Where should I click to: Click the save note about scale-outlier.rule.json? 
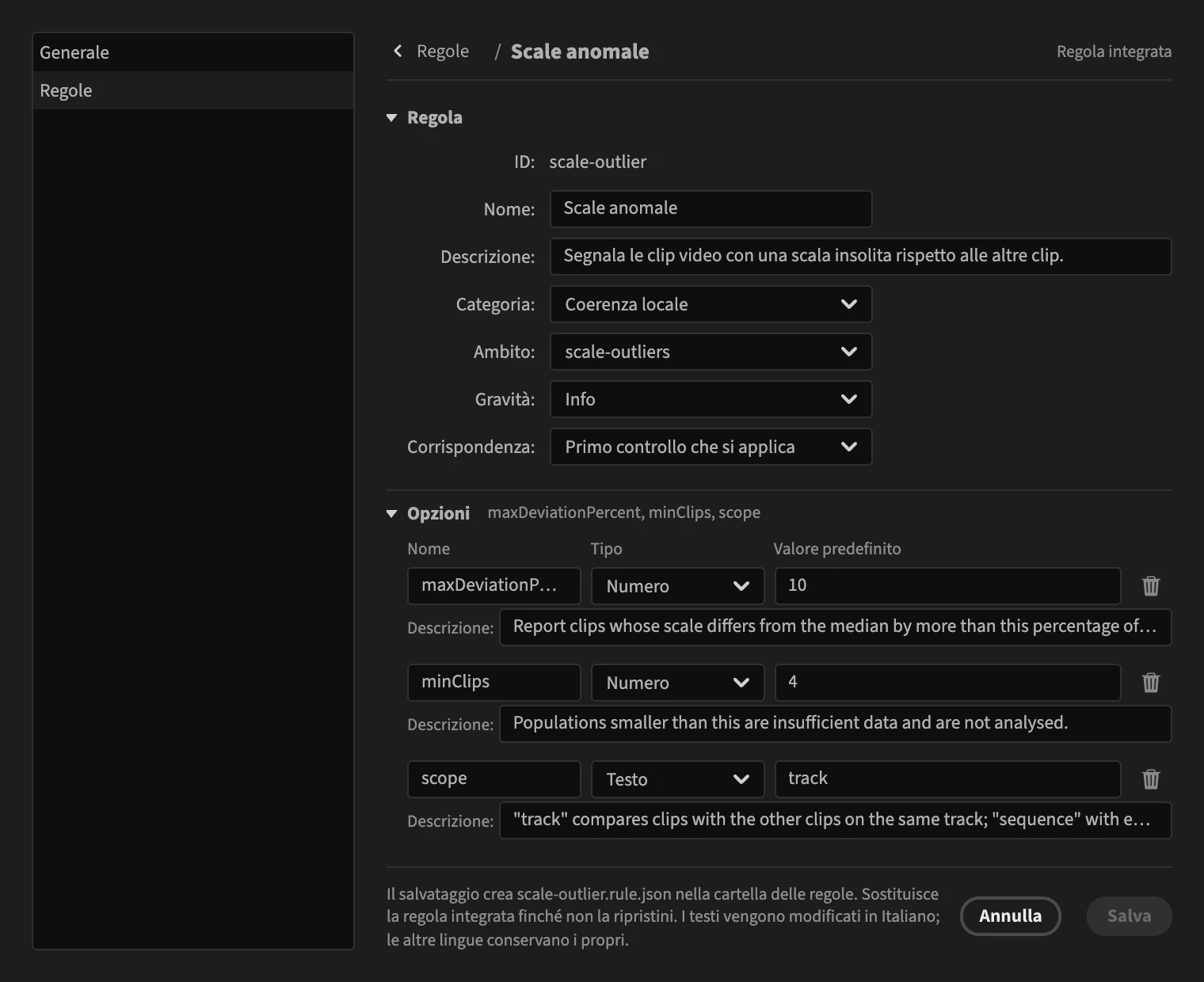[663, 917]
